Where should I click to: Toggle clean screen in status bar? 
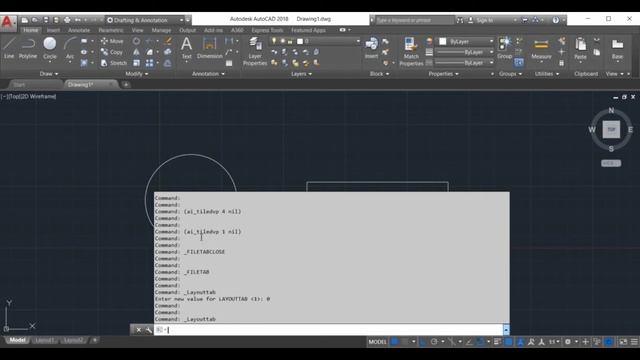click(623, 342)
